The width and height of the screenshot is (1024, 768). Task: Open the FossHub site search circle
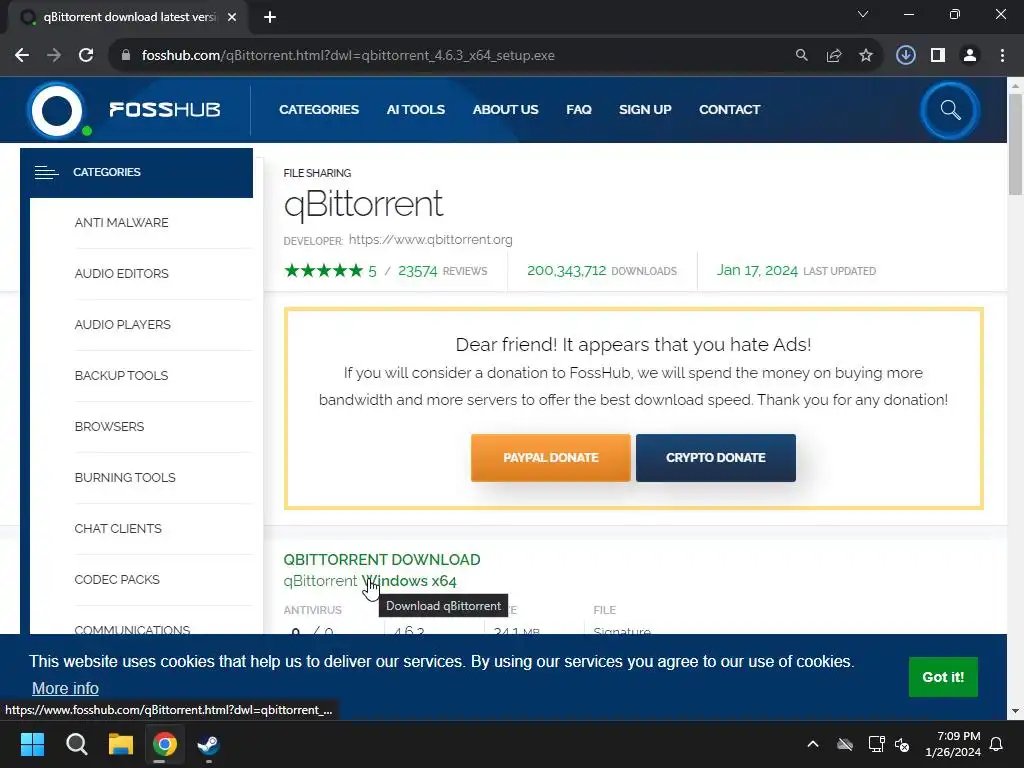coord(950,110)
